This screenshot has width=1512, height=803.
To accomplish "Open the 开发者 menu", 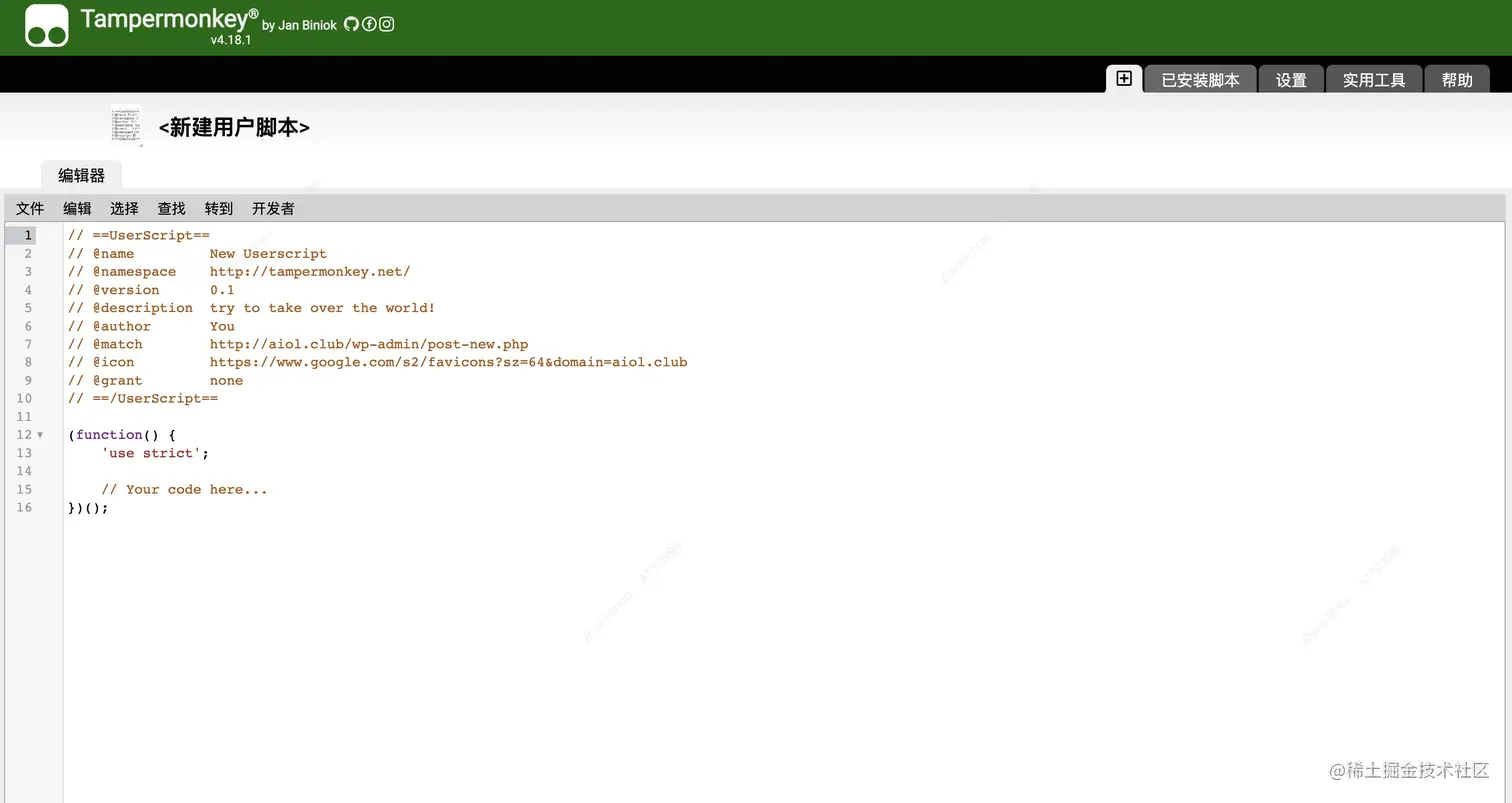I will pos(273,208).
